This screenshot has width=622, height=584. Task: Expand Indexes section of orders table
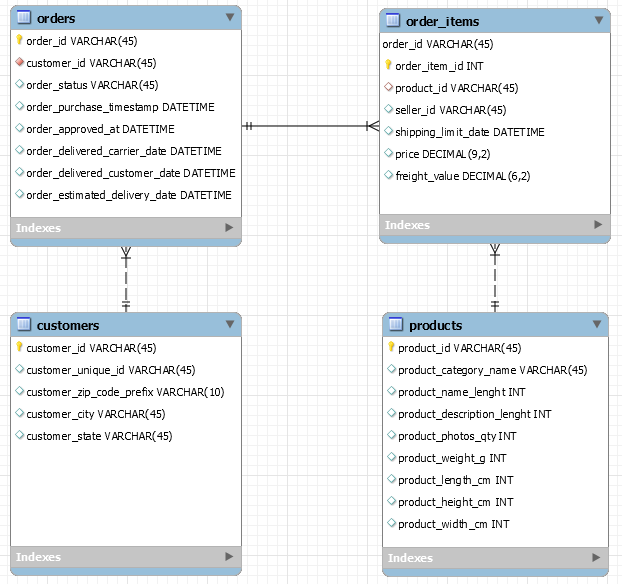click(x=229, y=228)
